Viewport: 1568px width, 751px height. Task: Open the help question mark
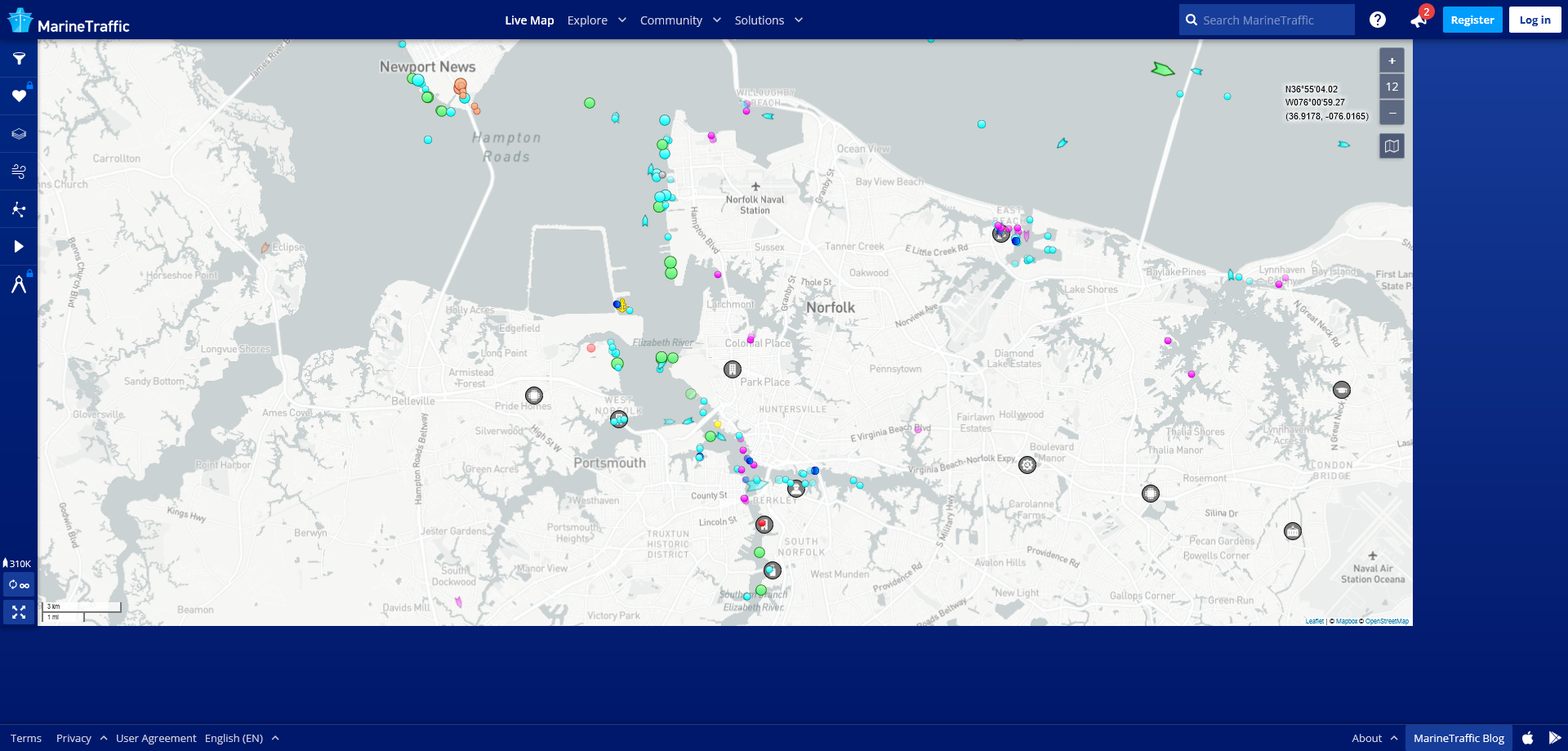click(x=1378, y=20)
